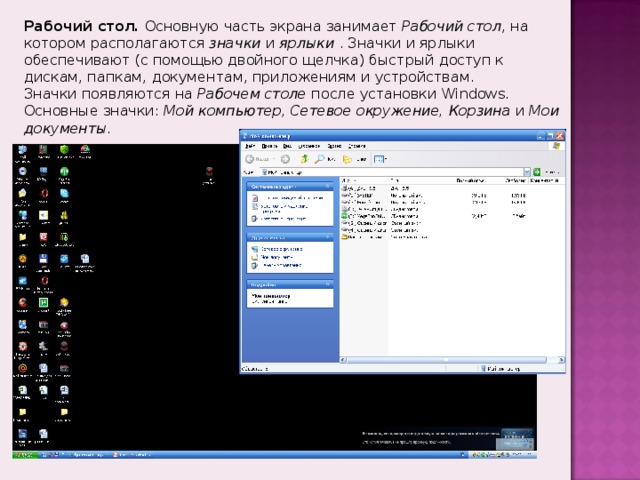Sort by the Имя column header
This screenshot has height=480, width=640.
point(364,180)
